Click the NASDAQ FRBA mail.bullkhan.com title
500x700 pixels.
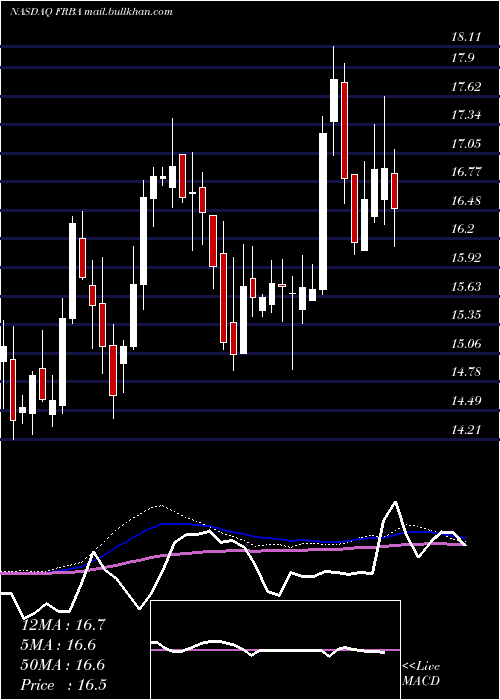coord(91,12)
